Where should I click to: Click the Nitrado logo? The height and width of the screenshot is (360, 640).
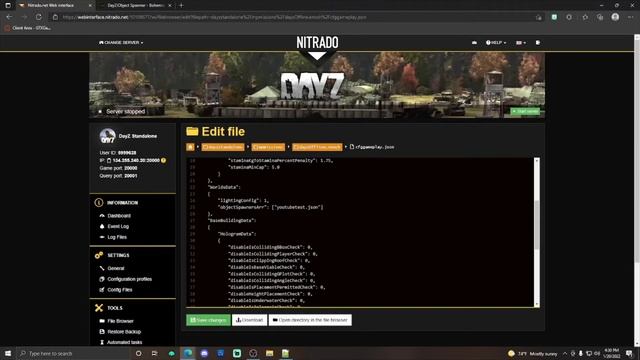(317, 42)
